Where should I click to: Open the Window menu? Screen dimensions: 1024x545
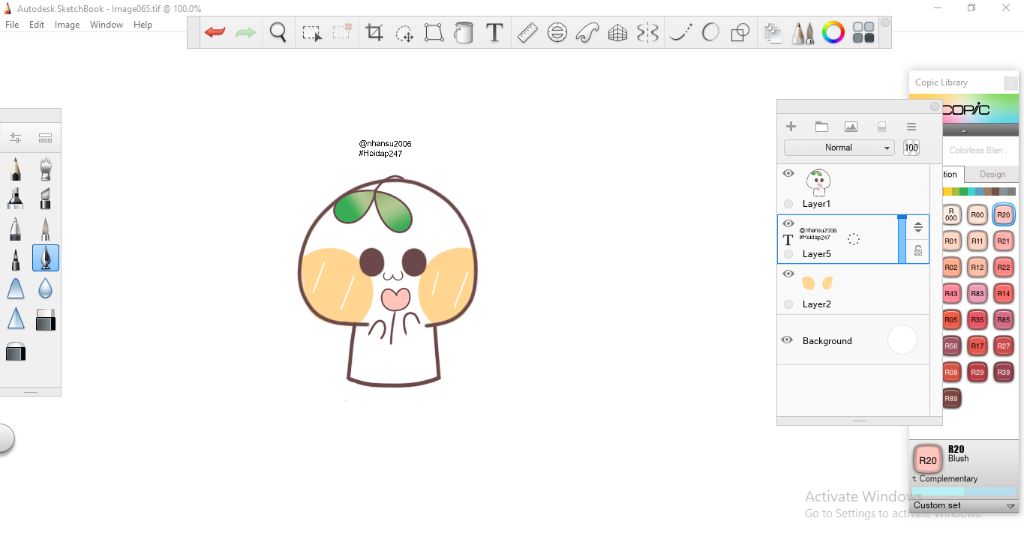(106, 25)
